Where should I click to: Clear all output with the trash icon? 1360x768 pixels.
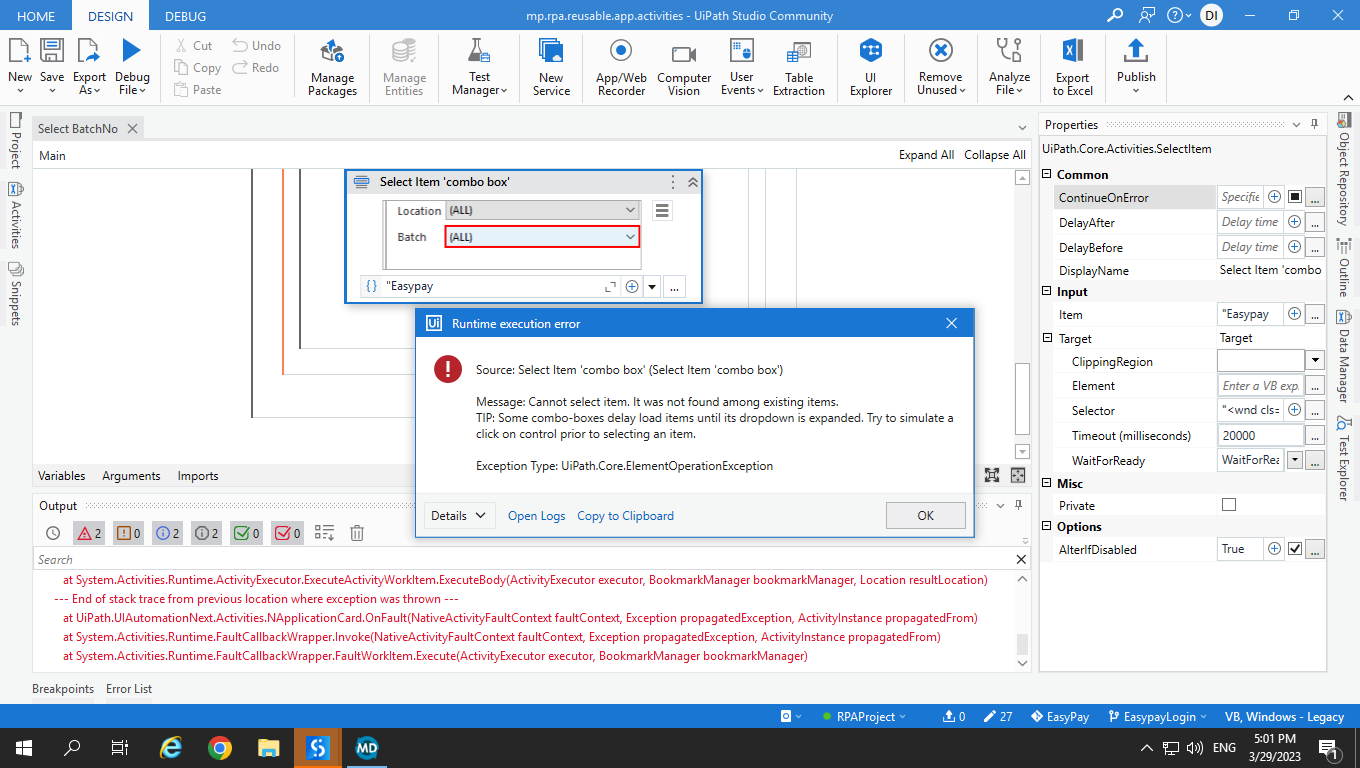pyautogui.click(x=357, y=533)
